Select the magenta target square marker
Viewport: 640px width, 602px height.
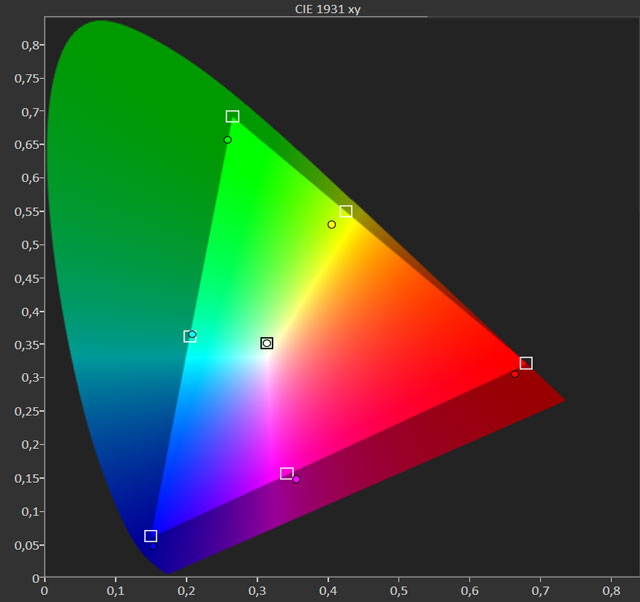click(287, 473)
